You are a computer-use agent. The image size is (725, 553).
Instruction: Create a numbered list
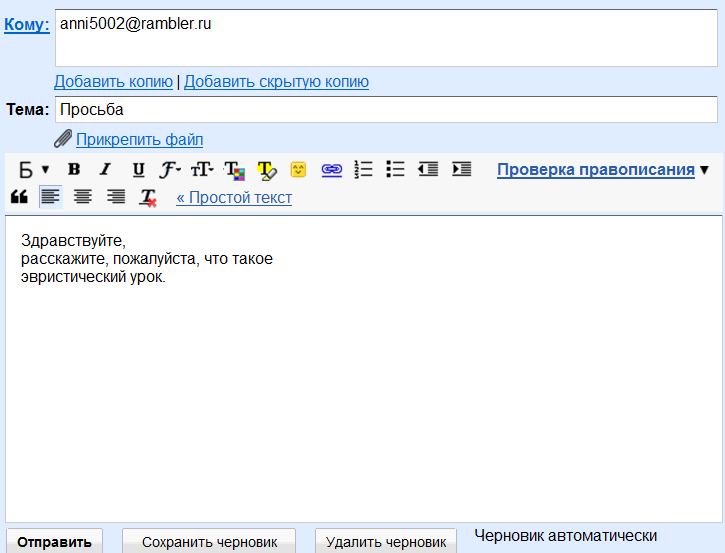point(363,169)
